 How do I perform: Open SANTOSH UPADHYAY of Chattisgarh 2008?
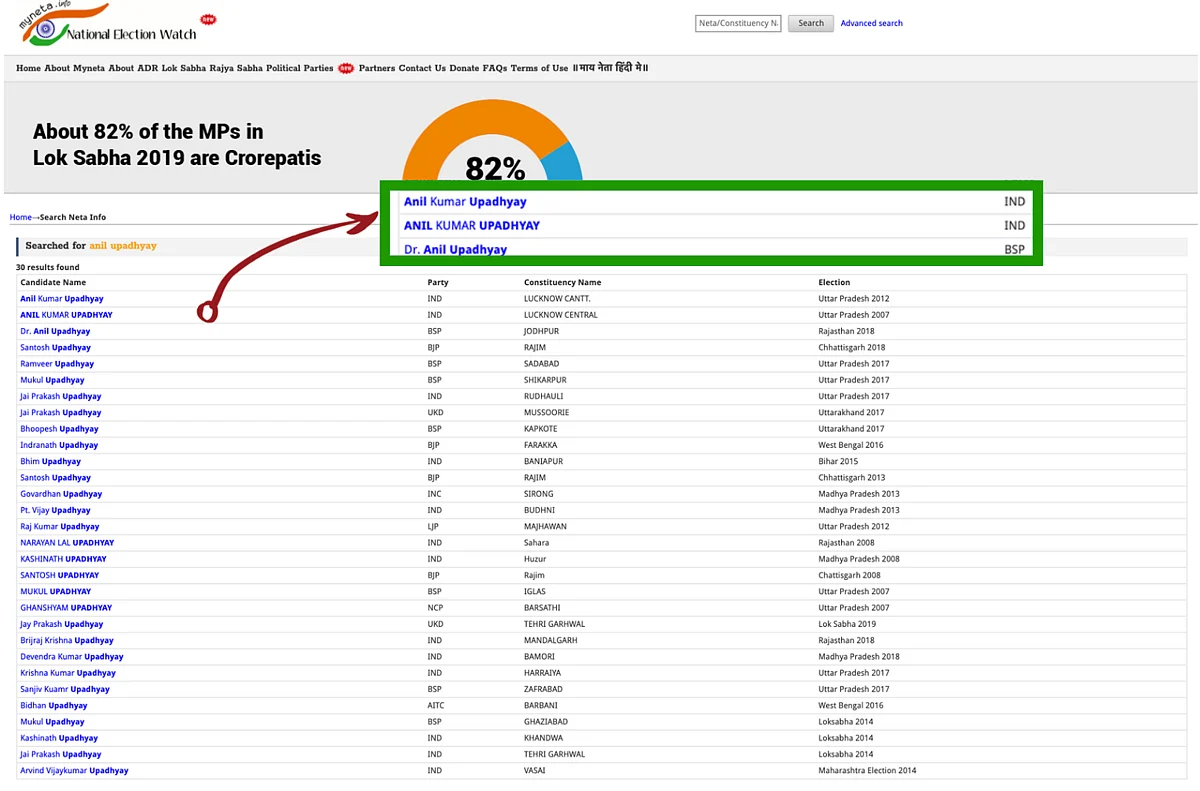[60, 575]
